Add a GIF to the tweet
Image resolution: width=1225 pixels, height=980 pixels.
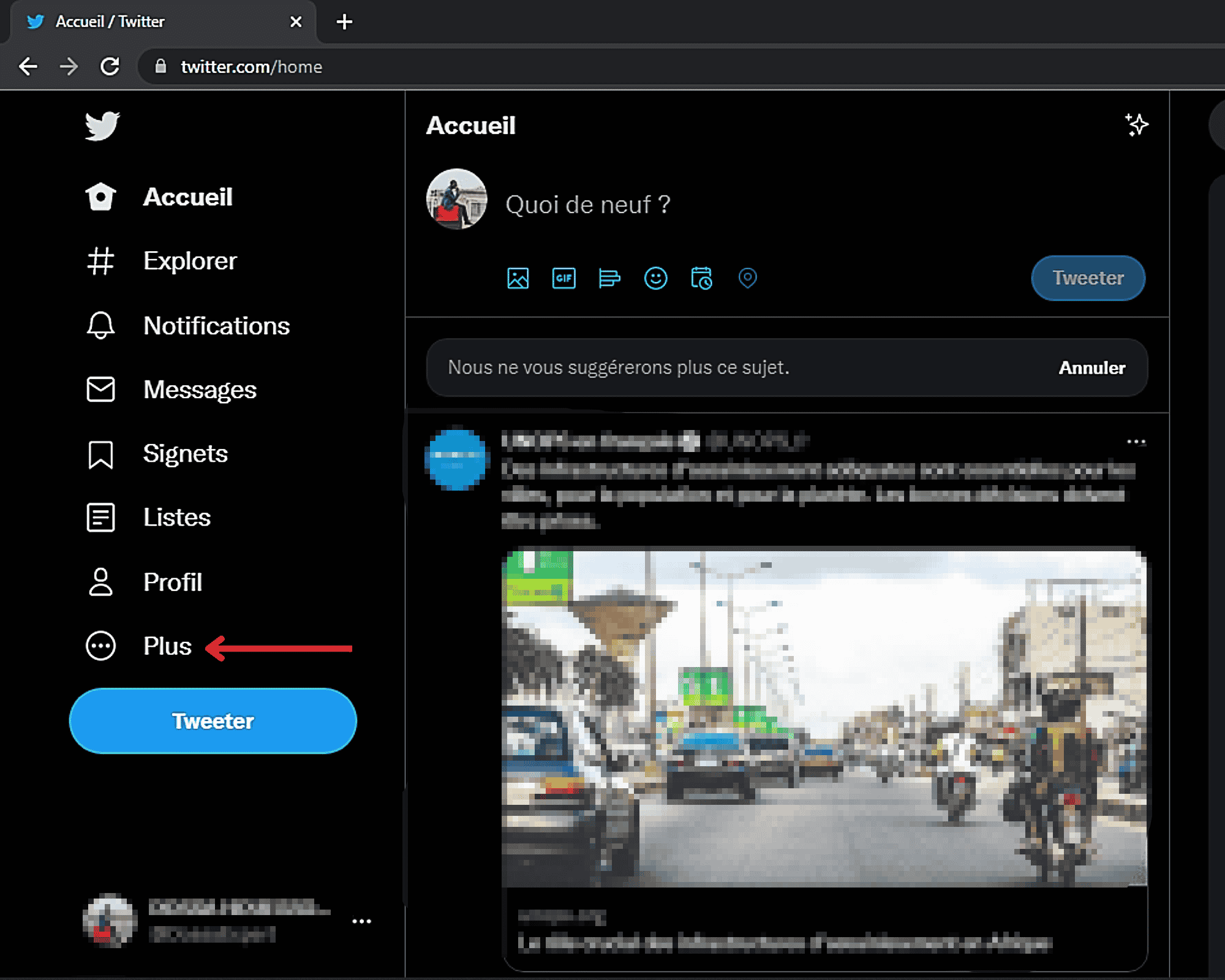click(563, 279)
